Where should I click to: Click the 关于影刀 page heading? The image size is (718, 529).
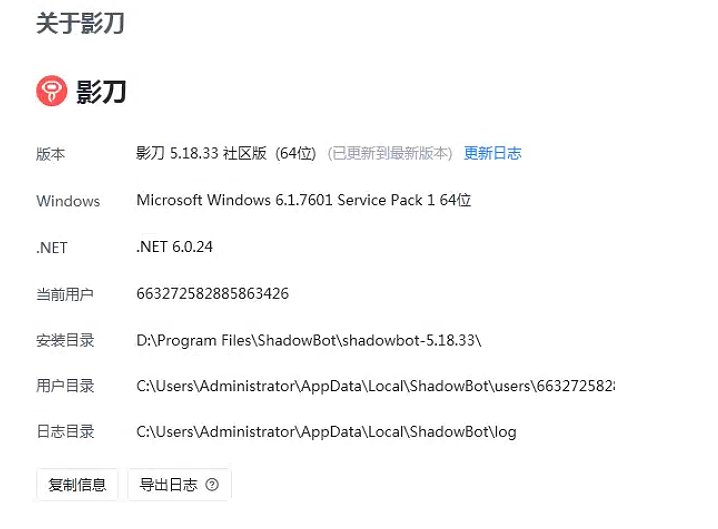point(80,24)
